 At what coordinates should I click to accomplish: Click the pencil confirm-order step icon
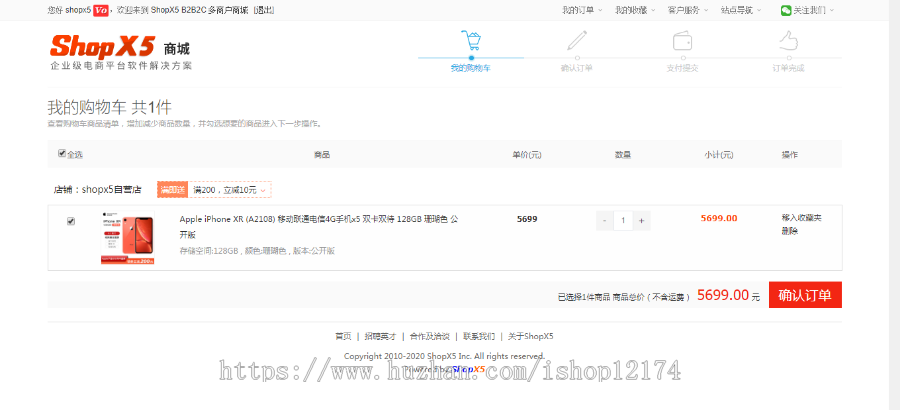pos(577,40)
